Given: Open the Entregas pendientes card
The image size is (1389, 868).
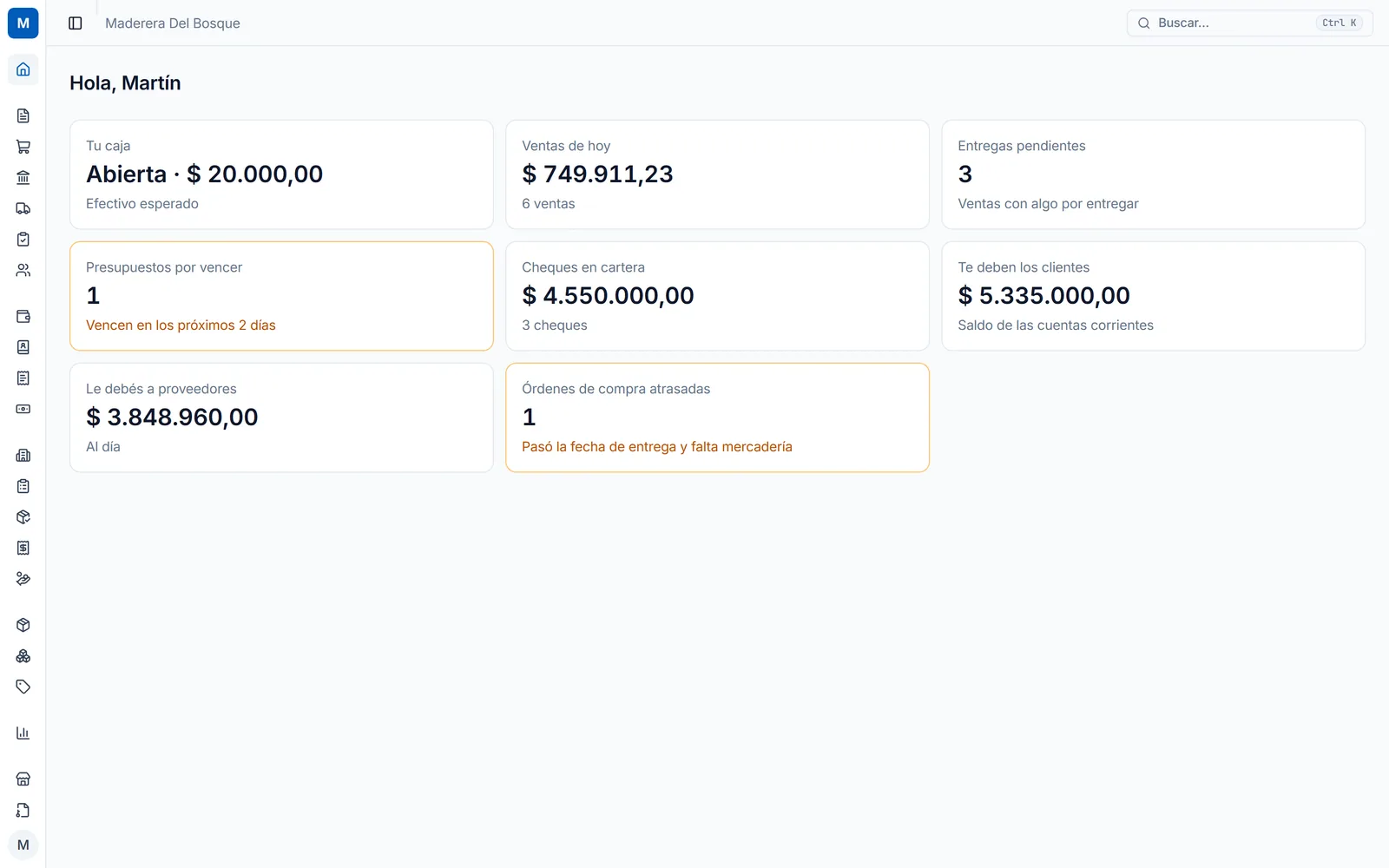Looking at the screenshot, I should (x=1153, y=174).
